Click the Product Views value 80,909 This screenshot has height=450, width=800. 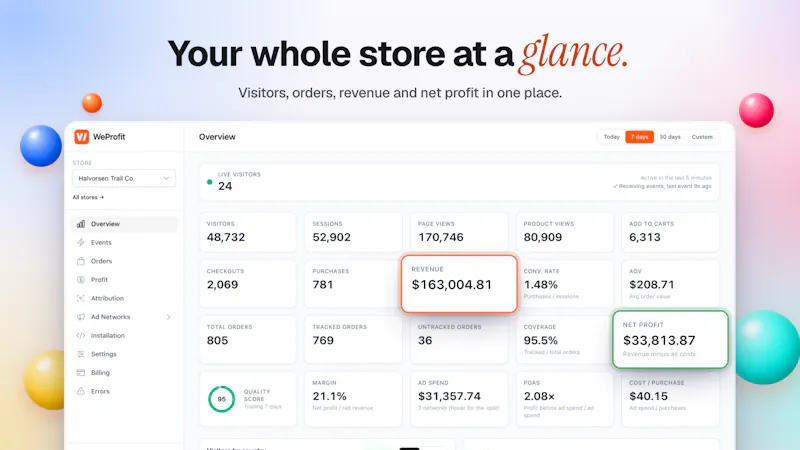[x=543, y=237]
